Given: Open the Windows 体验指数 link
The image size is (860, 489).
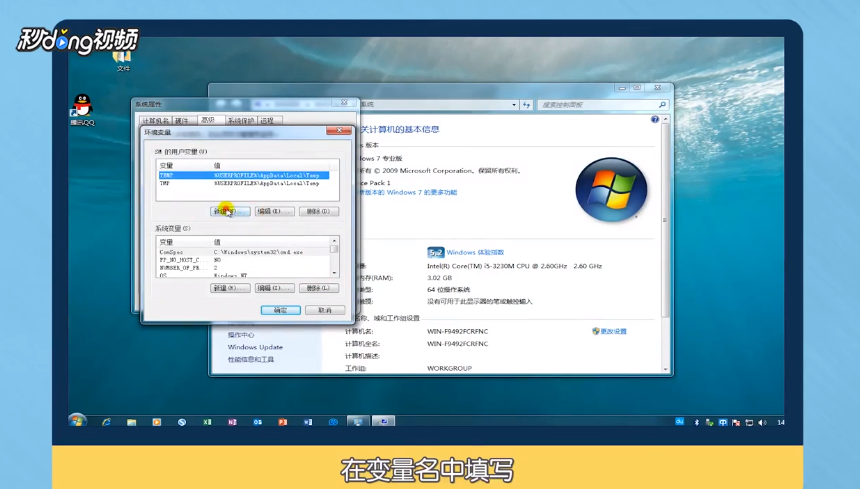Looking at the screenshot, I should [x=475, y=252].
